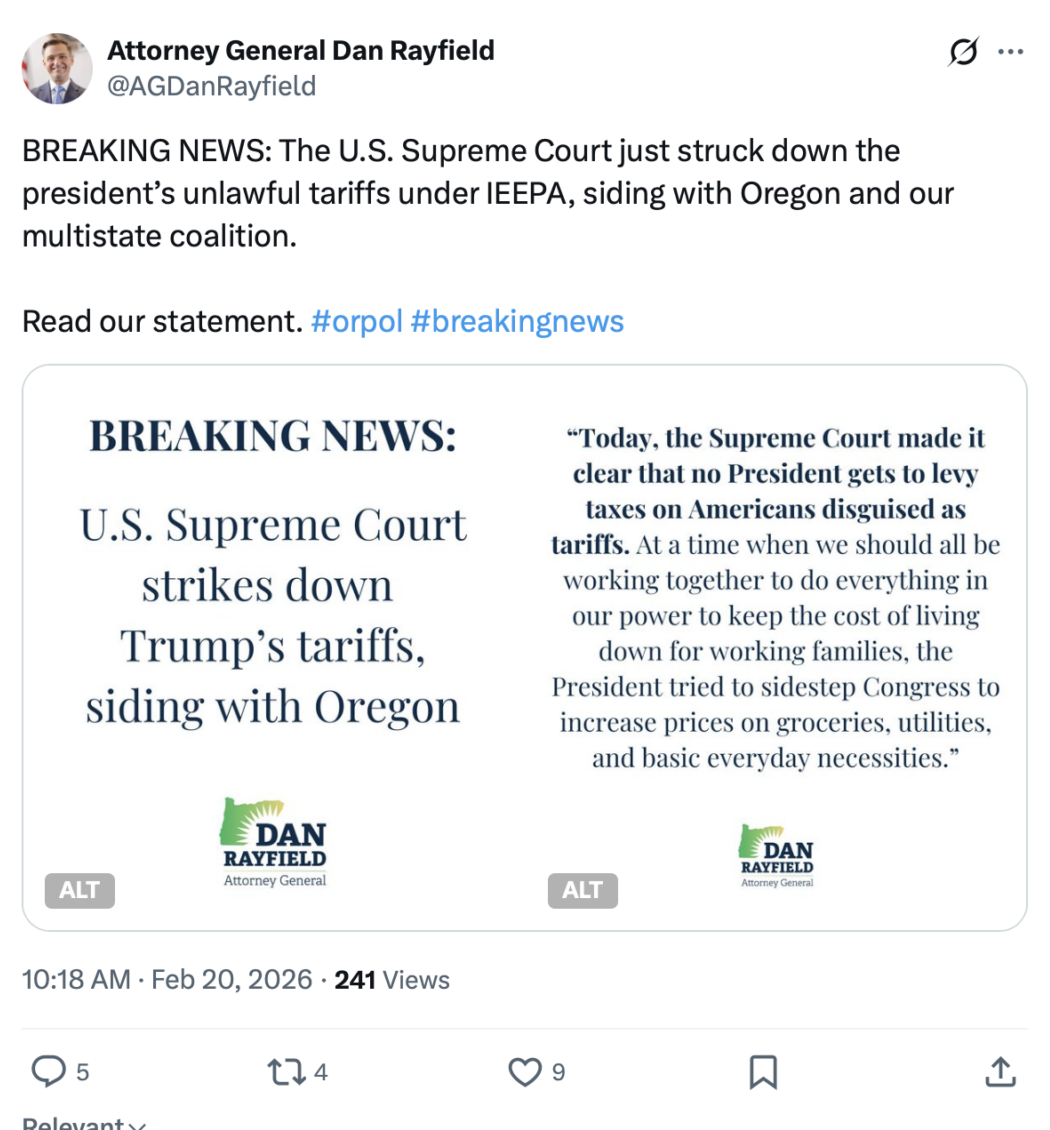This screenshot has width=1050, height=1130.
Task: Like the post with the heart icon
Action: (524, 1072)
